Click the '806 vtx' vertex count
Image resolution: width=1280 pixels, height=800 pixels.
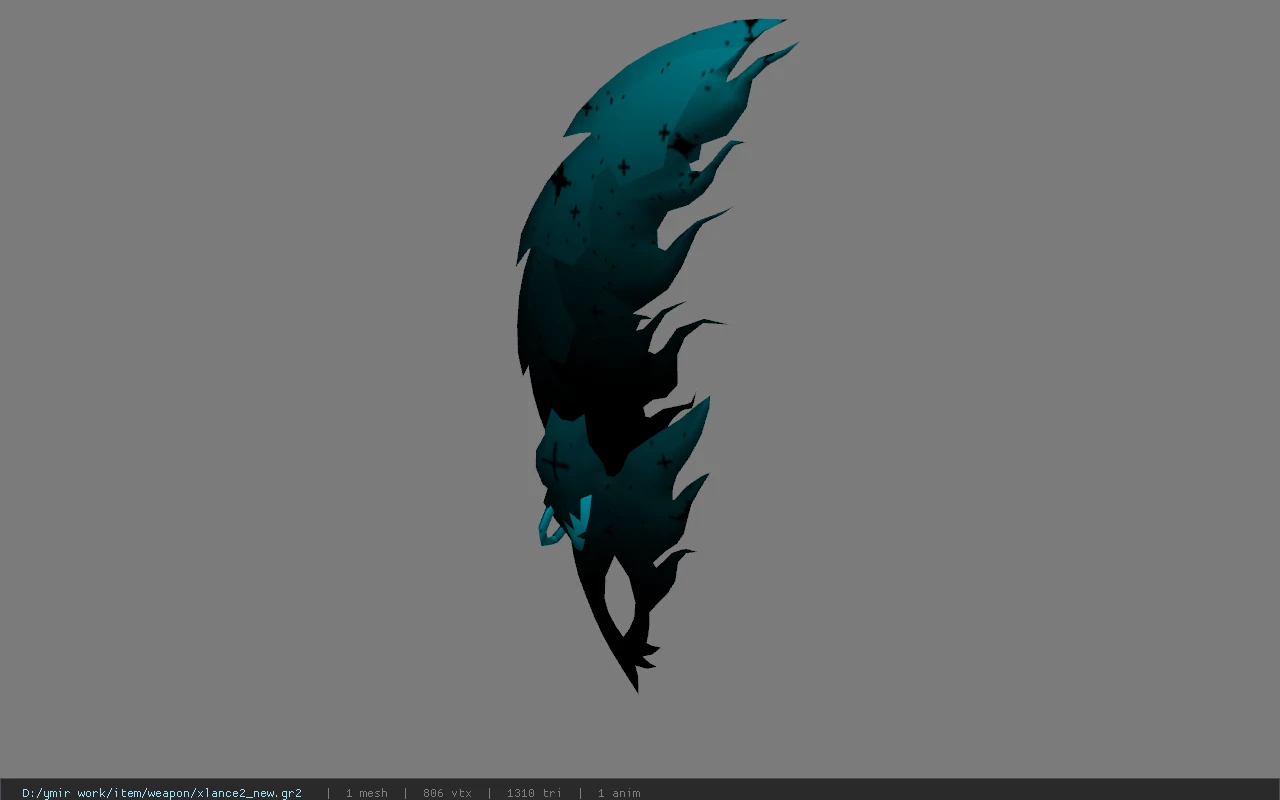pos(447,793)
